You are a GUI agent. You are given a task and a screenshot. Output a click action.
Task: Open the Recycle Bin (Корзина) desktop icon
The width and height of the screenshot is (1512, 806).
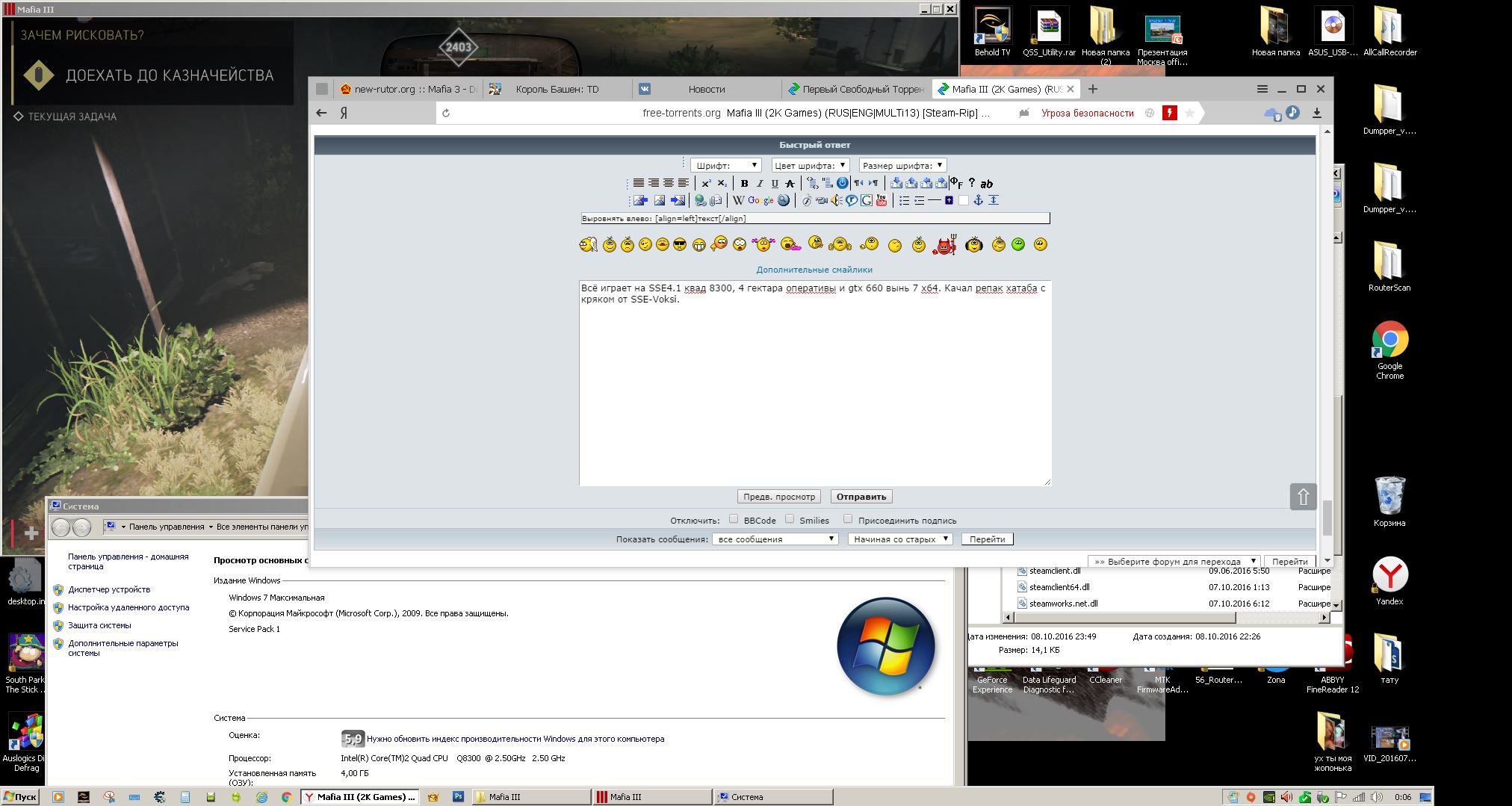[x=1389, y=501]
